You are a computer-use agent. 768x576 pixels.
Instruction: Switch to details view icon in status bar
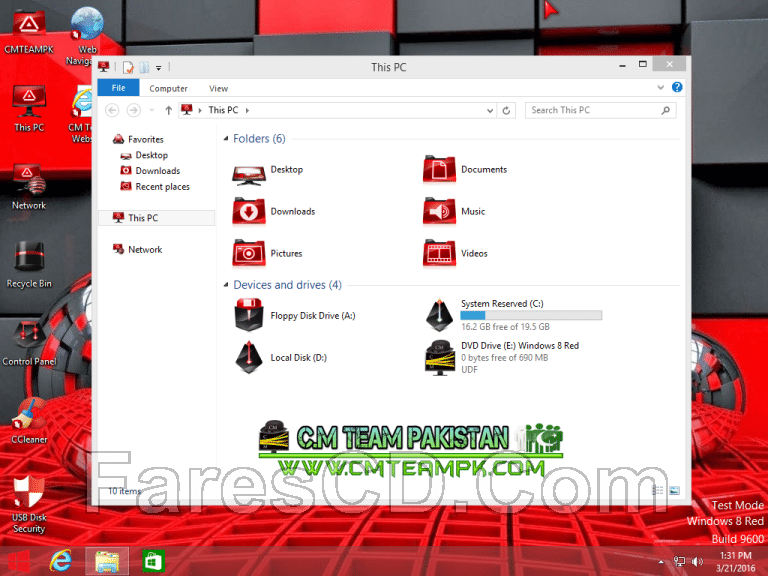click(658, 490)
